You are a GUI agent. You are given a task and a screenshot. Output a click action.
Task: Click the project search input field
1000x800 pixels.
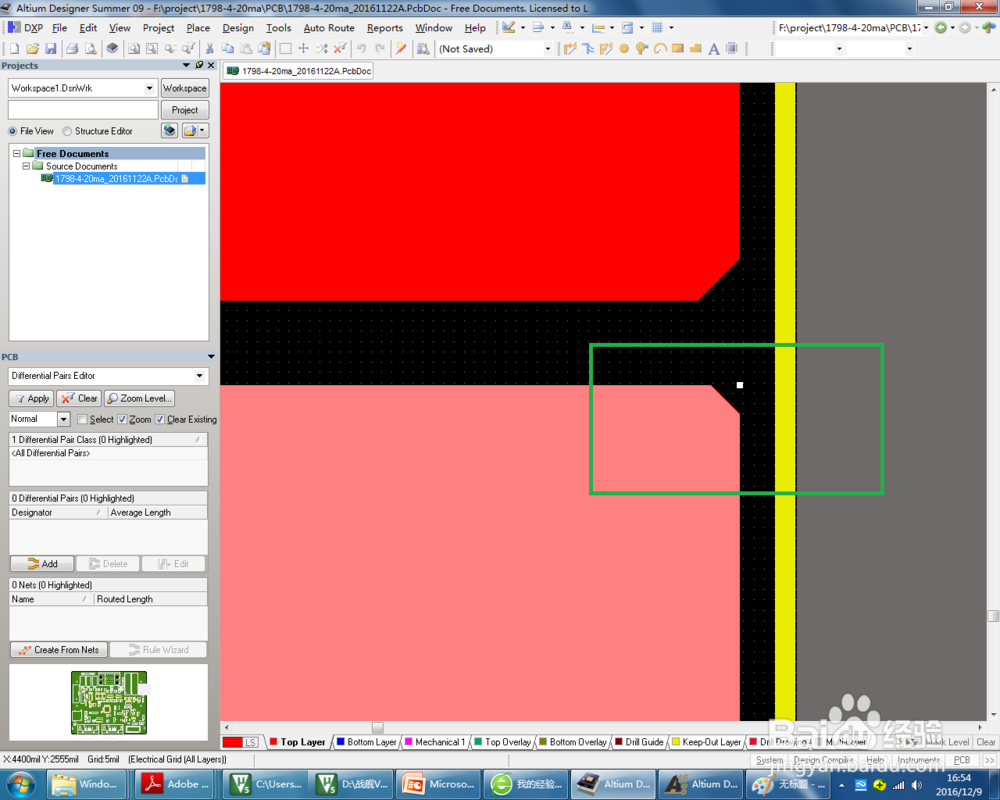pyautogui.click(x=83, y=110)
